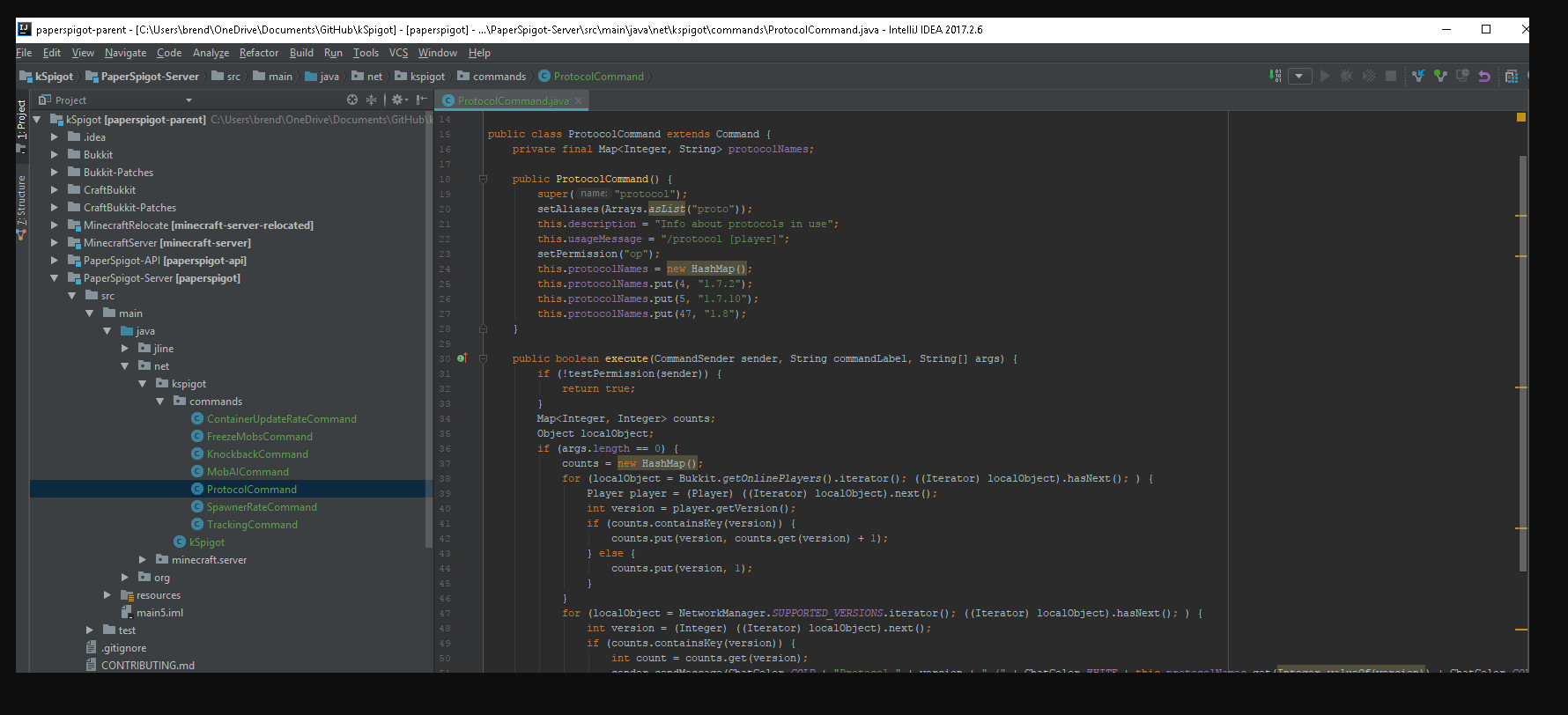Collapse the constructor fold marker at line 18
This screenshot has height=715, width=1568.
coord(483,180)
